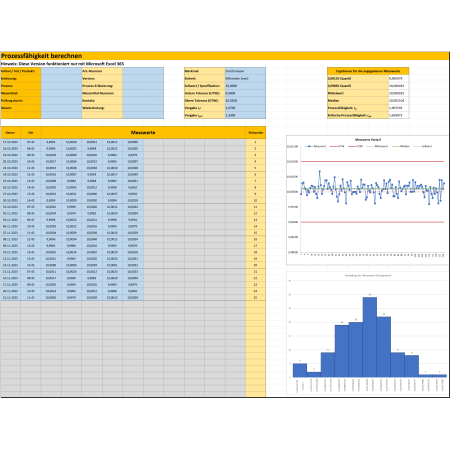
Task: Click the Prozess input cell
Action: 61,86
